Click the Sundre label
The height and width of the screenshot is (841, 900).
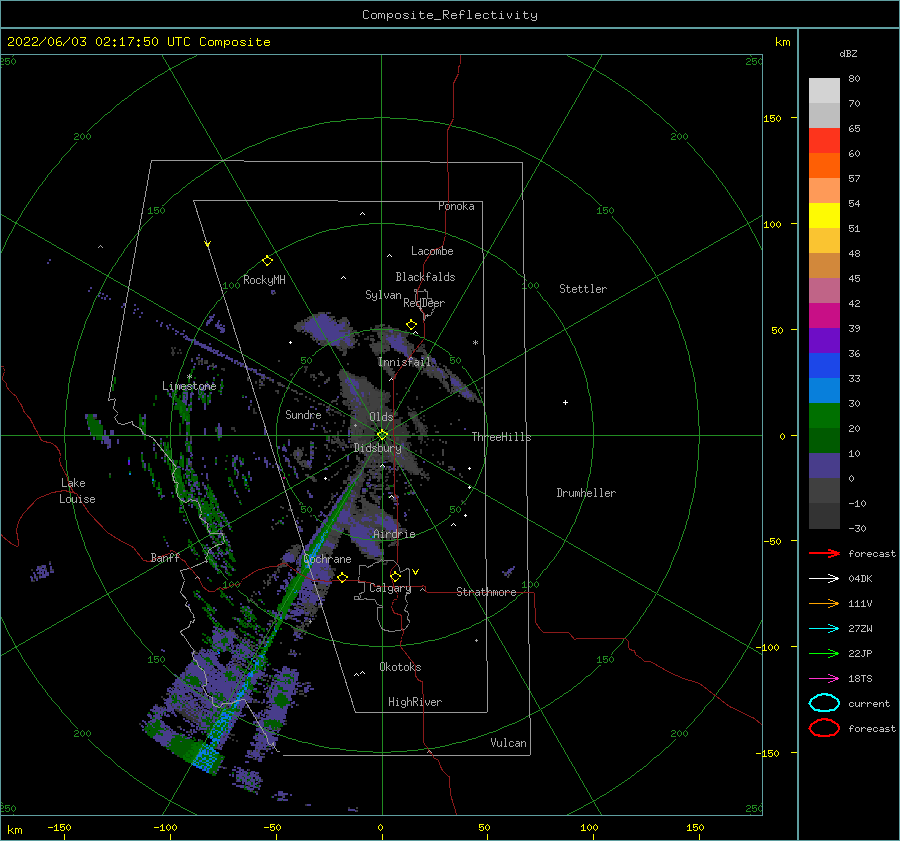[303, 414]
